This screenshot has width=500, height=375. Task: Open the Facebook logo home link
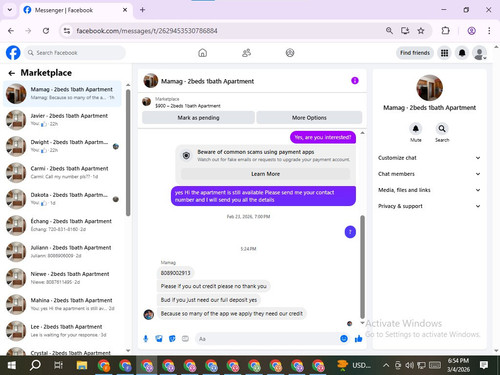pos(13,53)
